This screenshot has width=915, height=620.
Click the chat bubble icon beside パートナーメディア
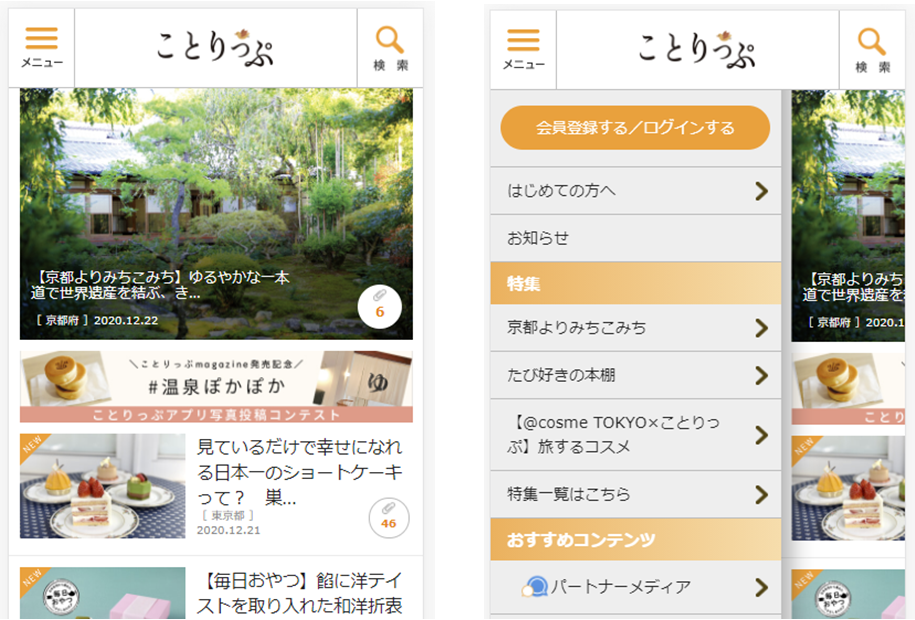point(534,587)
